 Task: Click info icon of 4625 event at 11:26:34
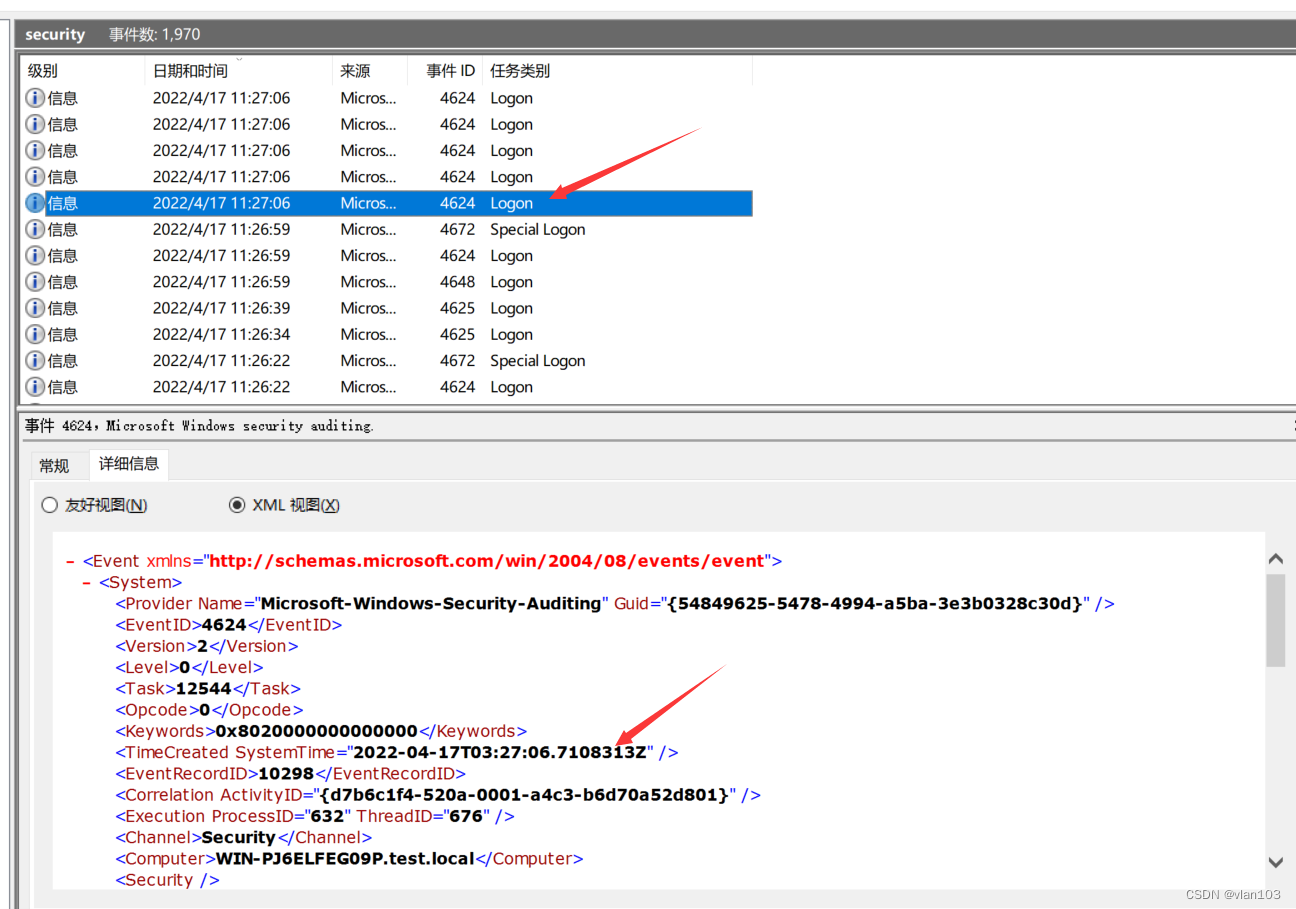point(35,334)
